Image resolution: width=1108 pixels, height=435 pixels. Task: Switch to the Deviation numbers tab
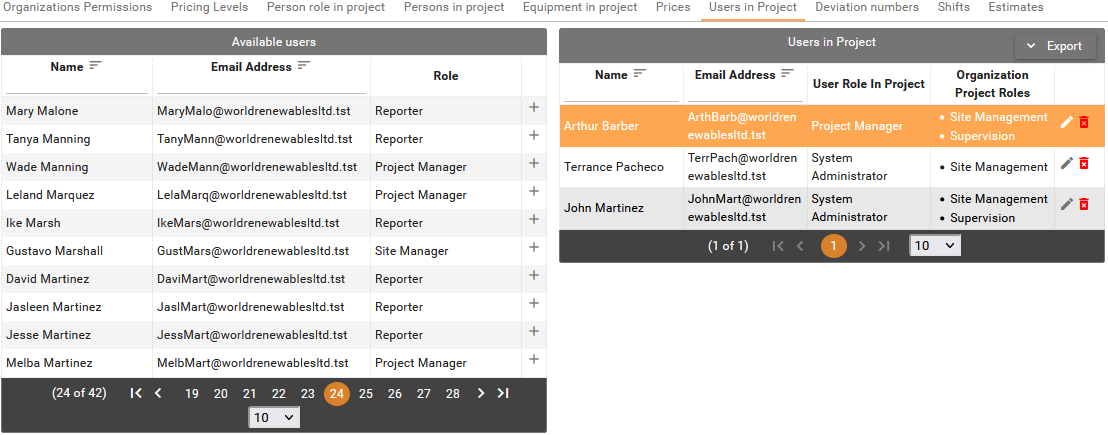866,8
